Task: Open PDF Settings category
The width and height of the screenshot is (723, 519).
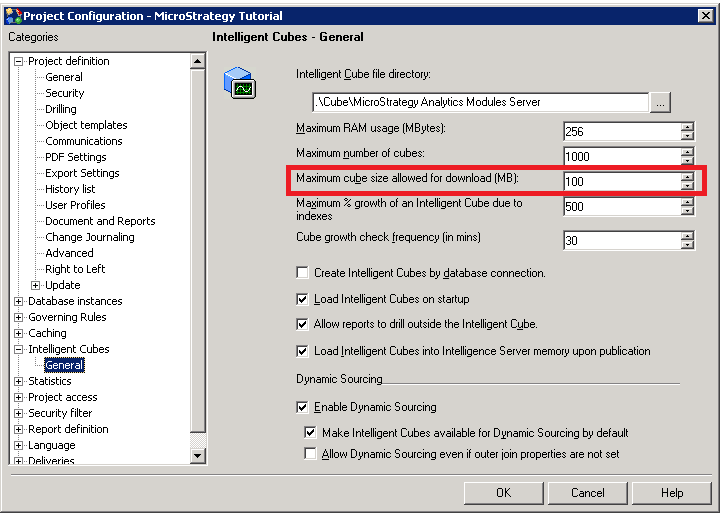Action: [x=76, y=157]
